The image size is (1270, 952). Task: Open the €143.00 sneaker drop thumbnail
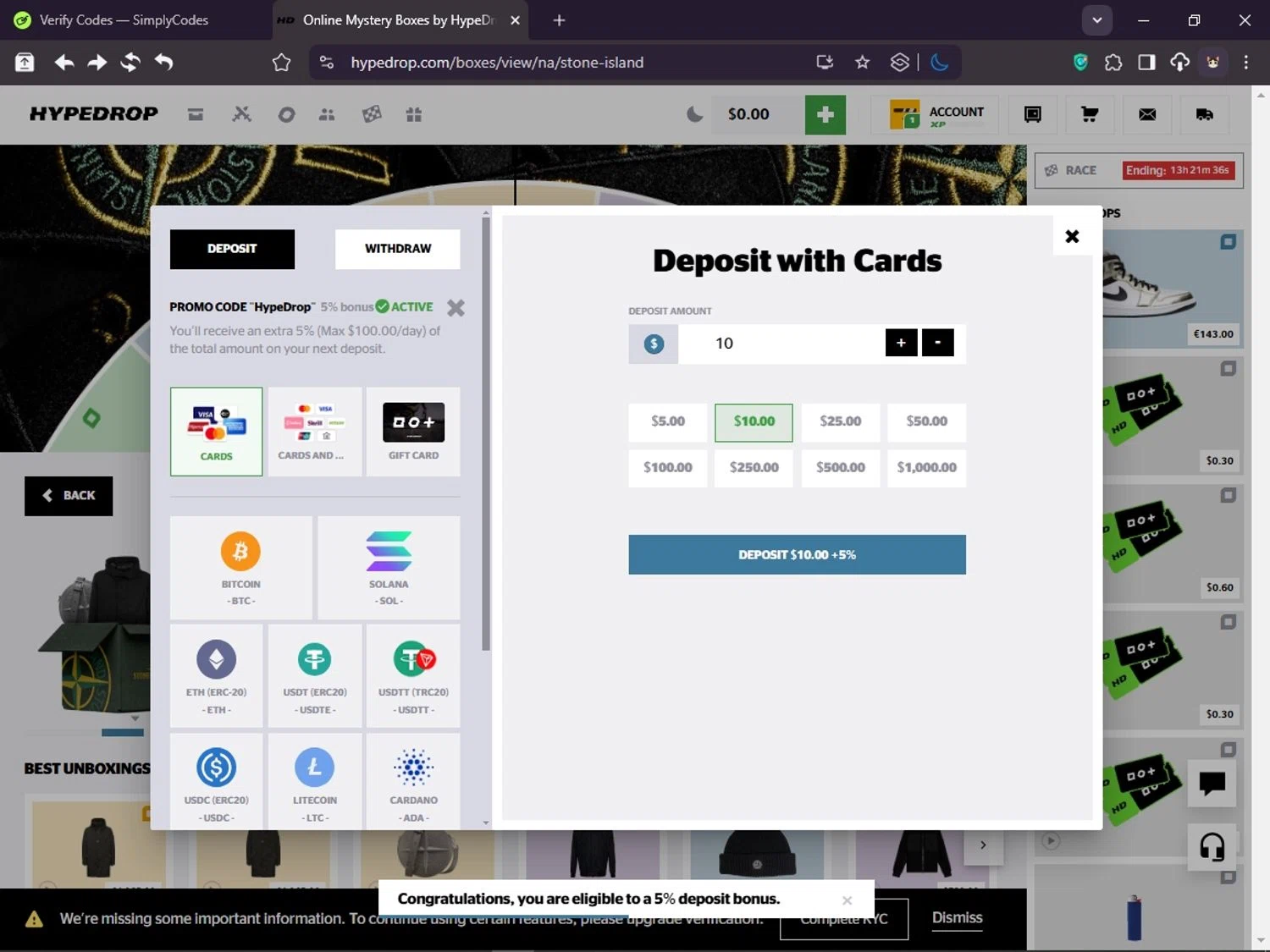click(1173, 289)
